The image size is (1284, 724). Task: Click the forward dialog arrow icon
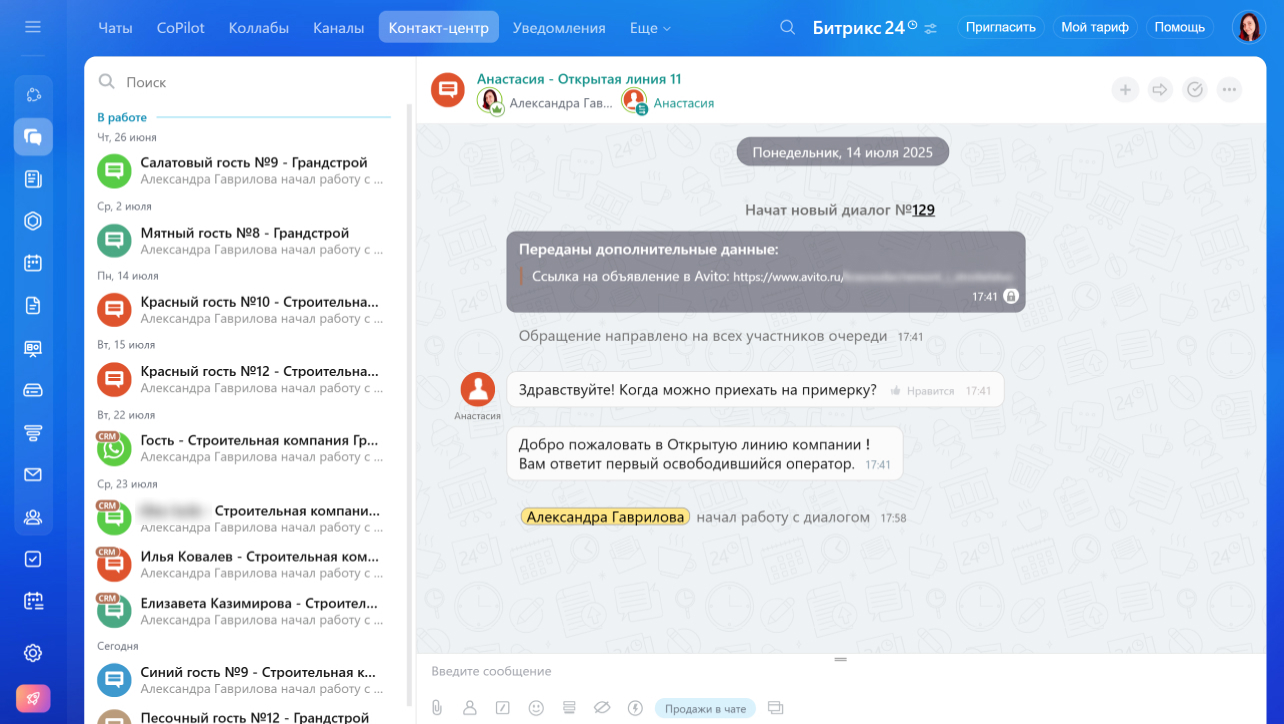click(1160, 90)
